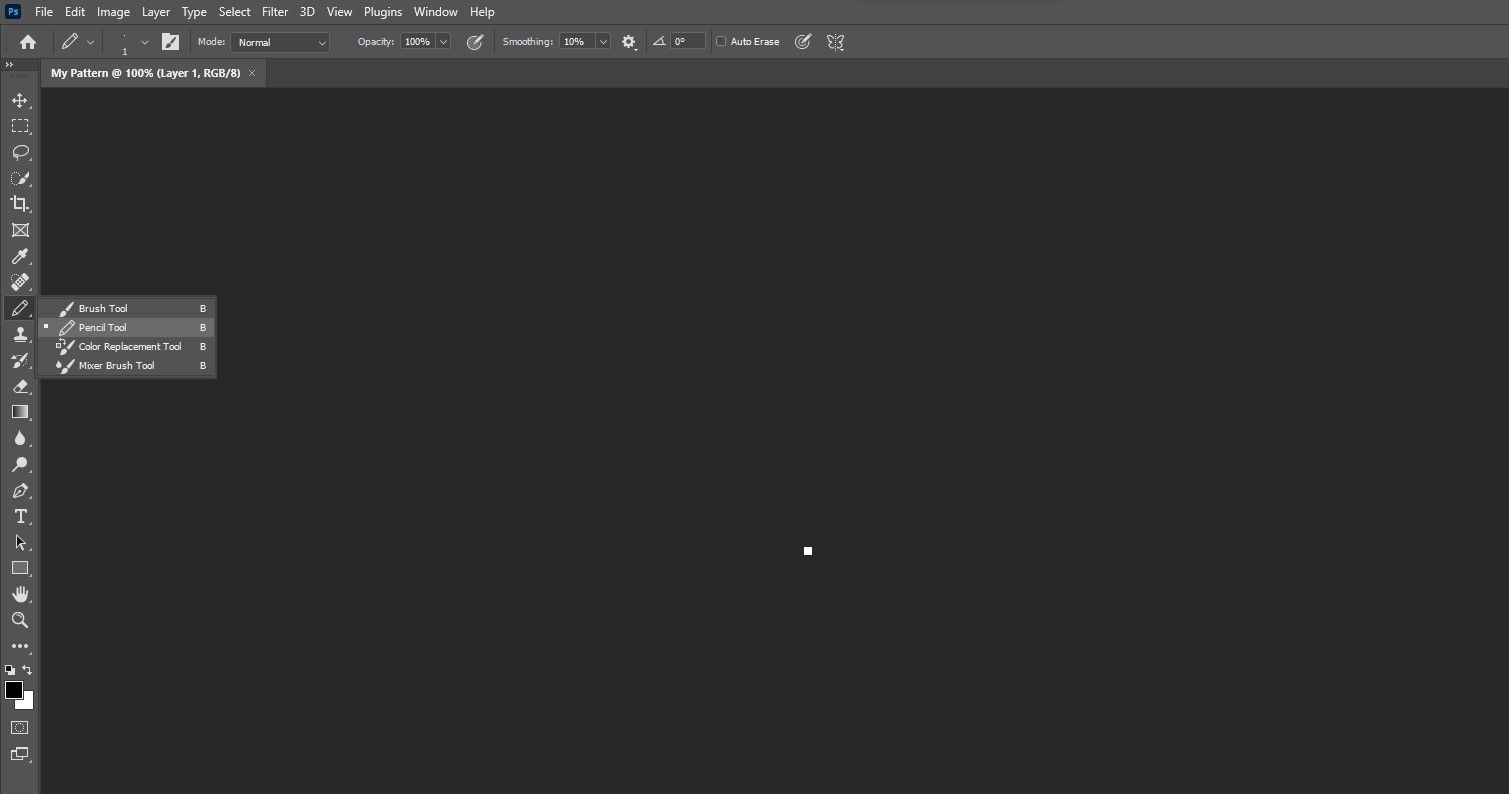Pick the Eyedropper tool
1509x794 pixels.
coord(20,256)
